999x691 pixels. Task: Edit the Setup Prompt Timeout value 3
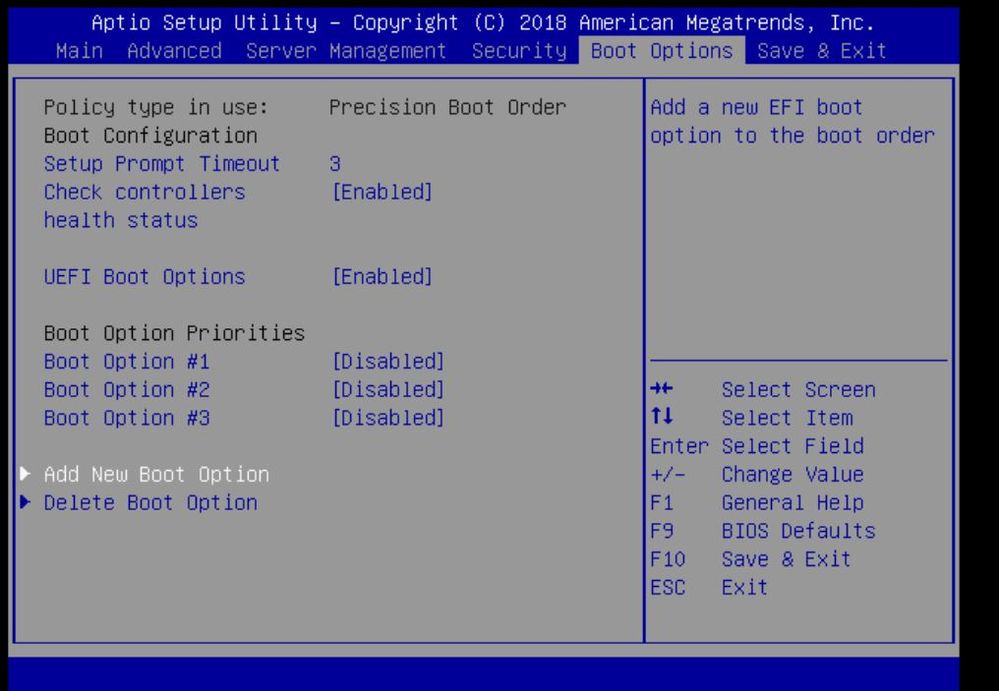[335, 164]
